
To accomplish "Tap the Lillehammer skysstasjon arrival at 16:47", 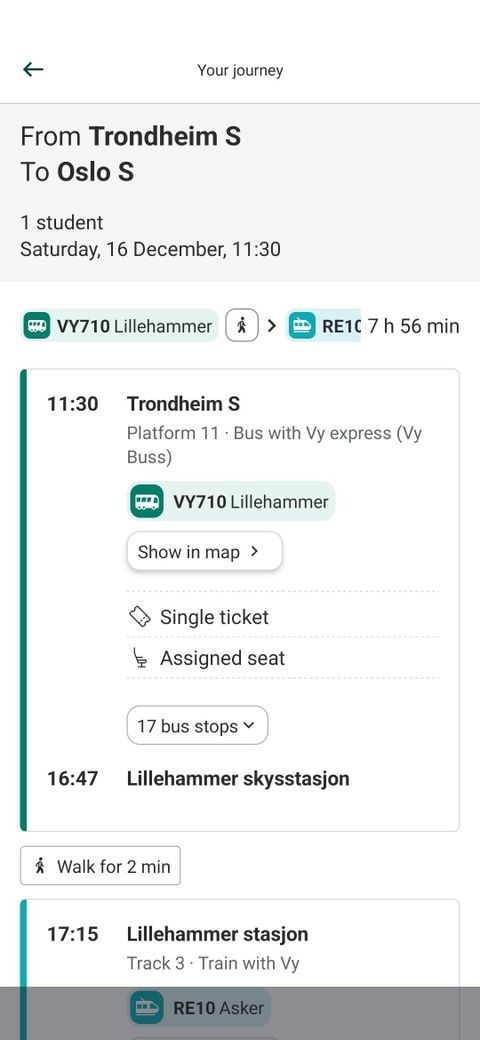I will click(238, 778).
